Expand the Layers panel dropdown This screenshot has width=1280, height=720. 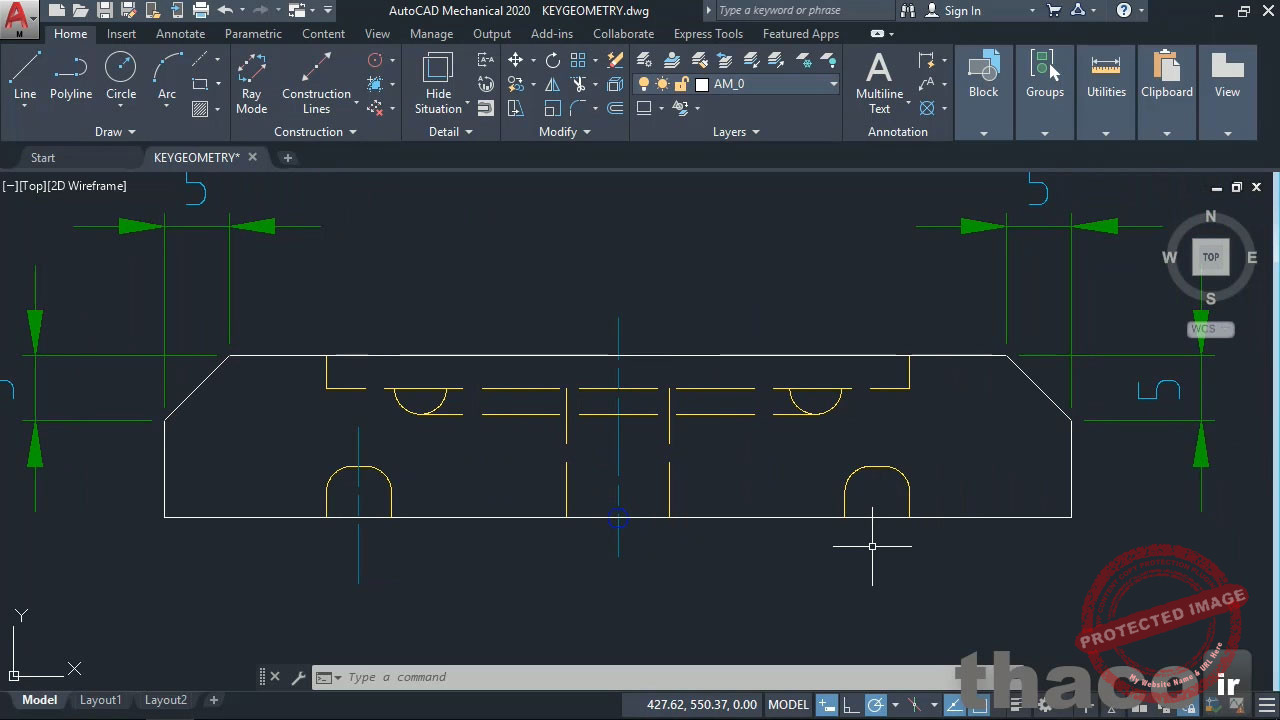736,132
